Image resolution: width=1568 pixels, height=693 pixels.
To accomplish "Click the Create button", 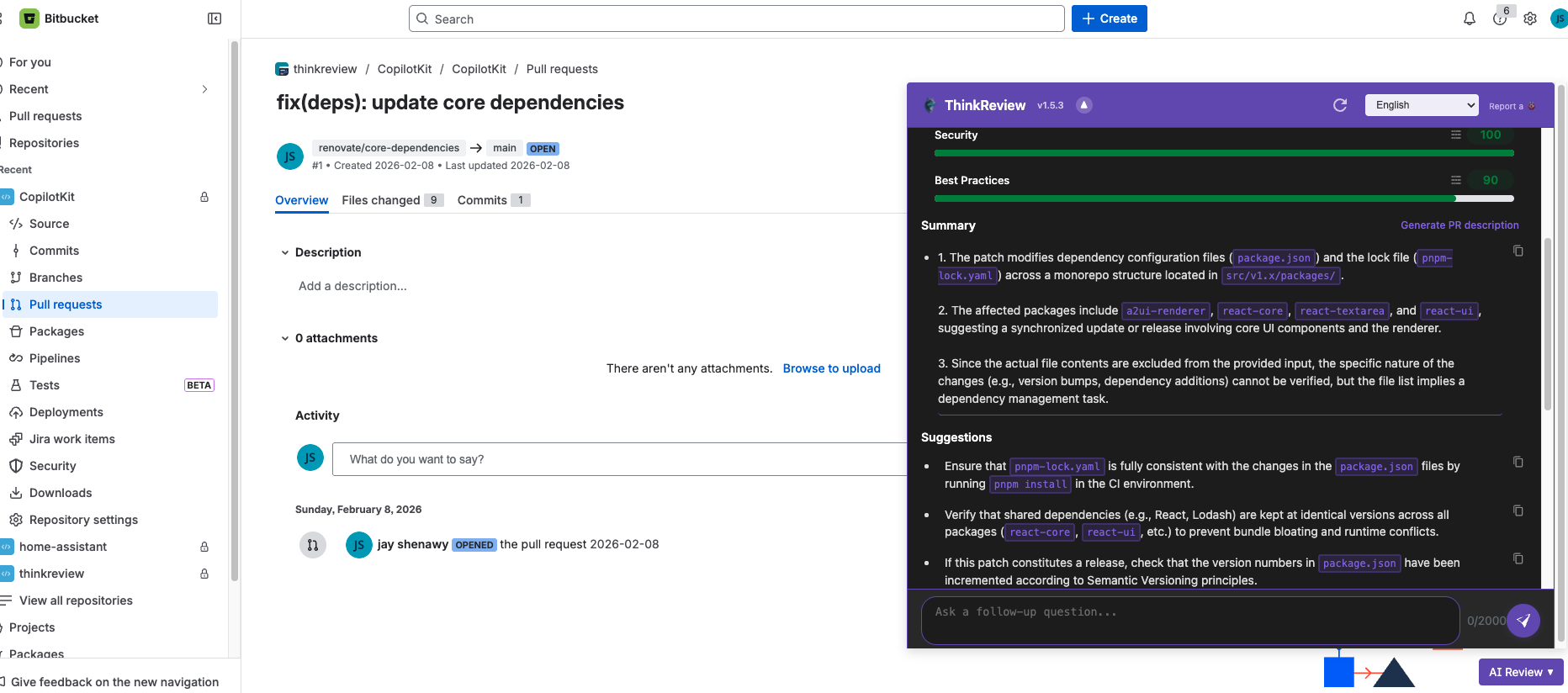I will point(1110,19).
